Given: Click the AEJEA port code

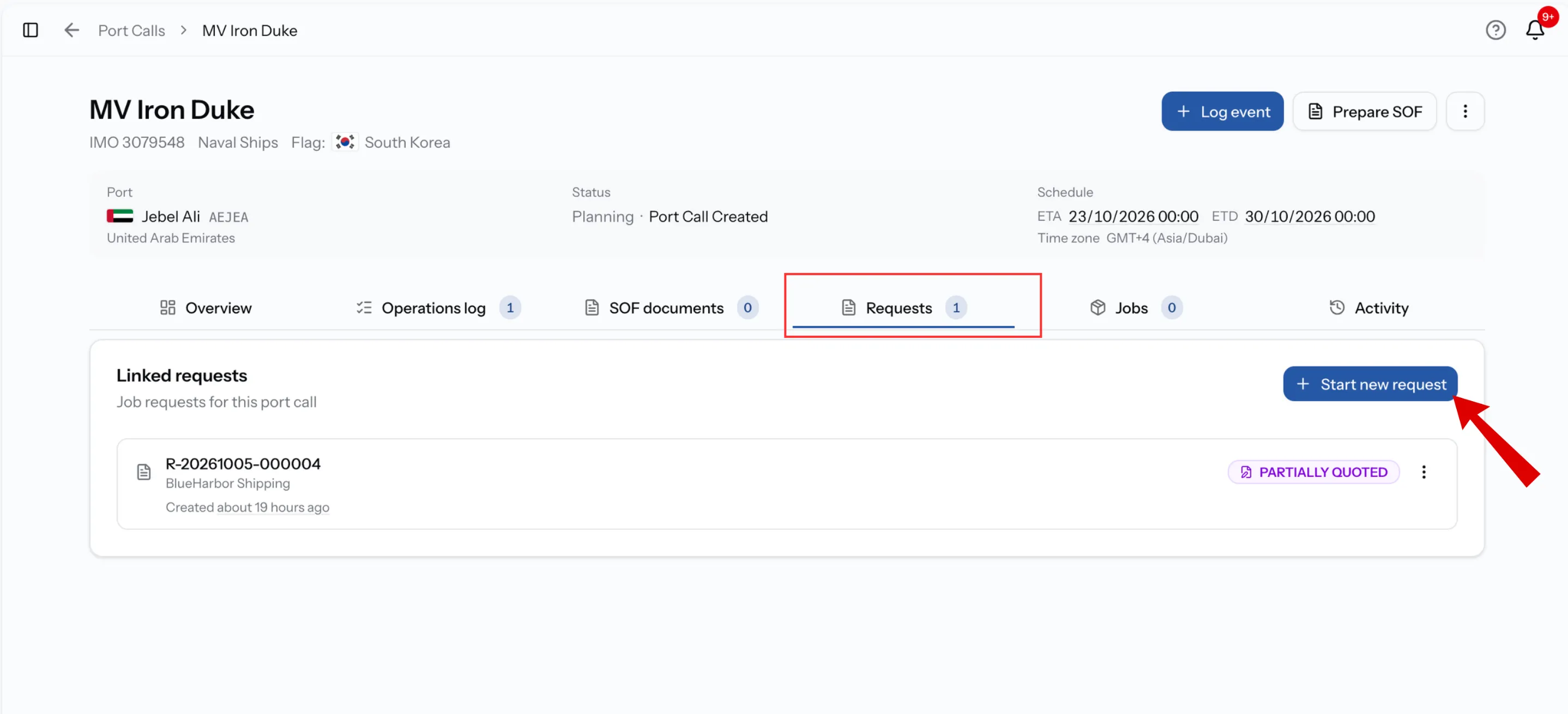Looking at the screenshot, I should point(229,217).
